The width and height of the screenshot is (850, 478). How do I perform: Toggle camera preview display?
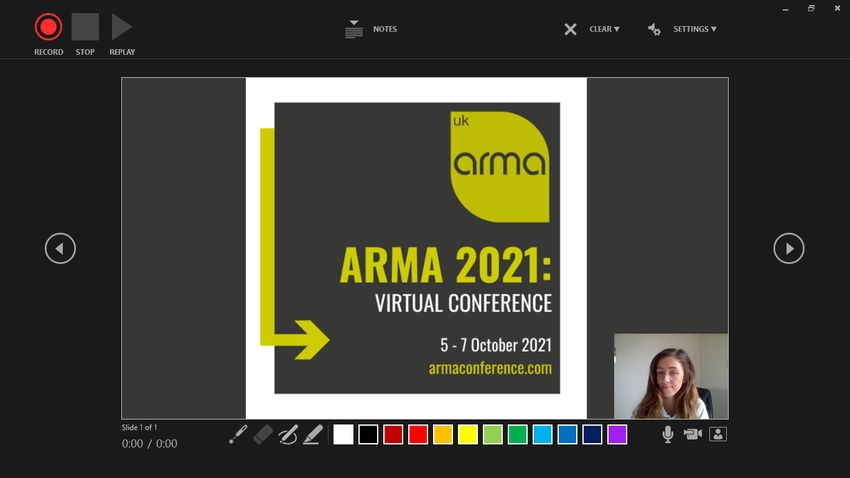718,434
